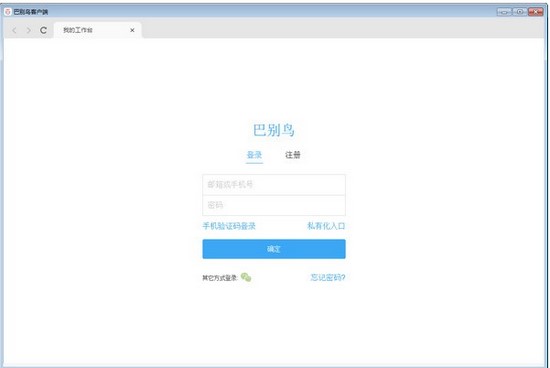Click the browser back arrow

[x=14, y=31]
